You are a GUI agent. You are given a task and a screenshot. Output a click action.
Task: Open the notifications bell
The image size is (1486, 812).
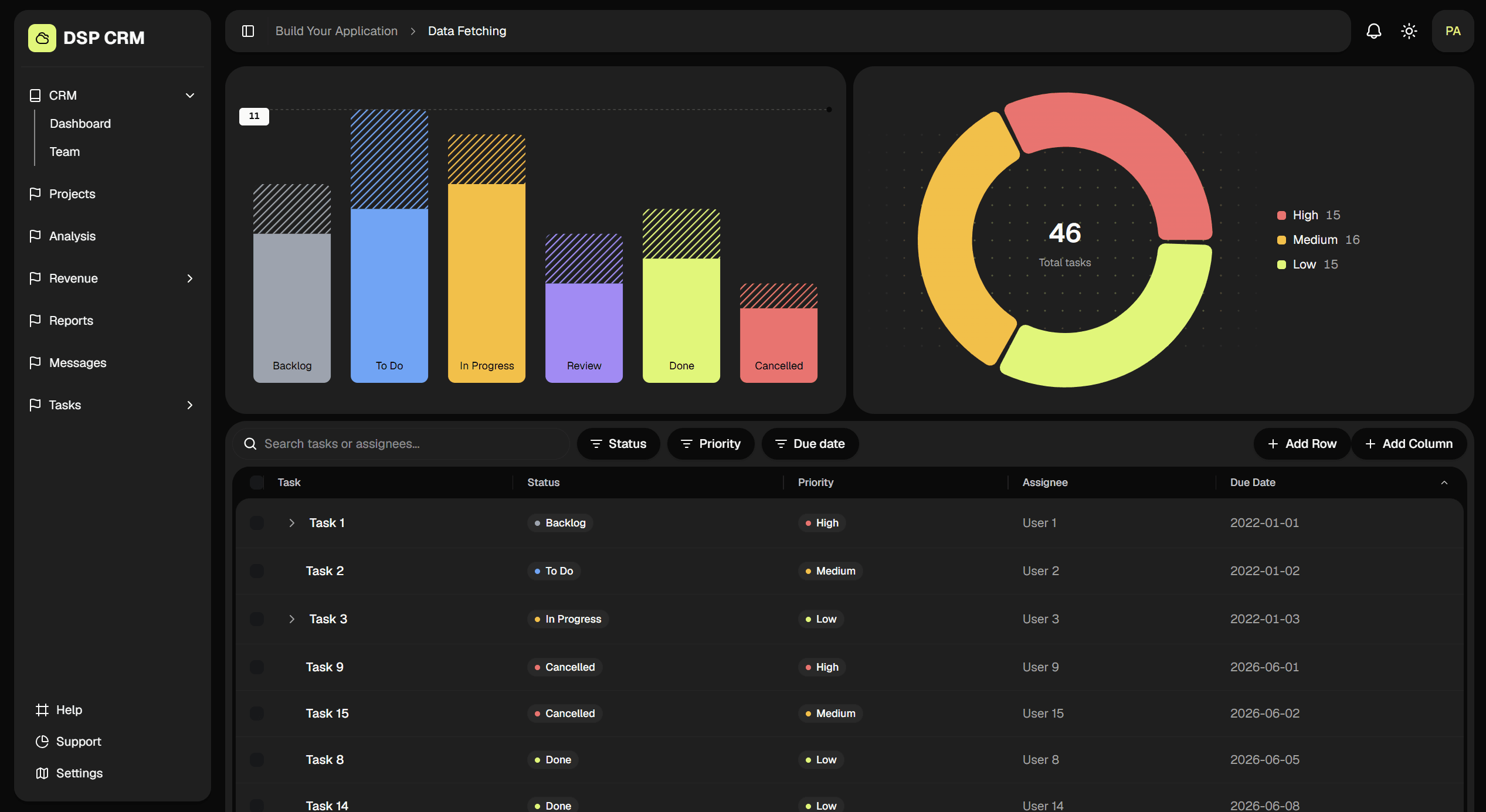[1374, 31]
